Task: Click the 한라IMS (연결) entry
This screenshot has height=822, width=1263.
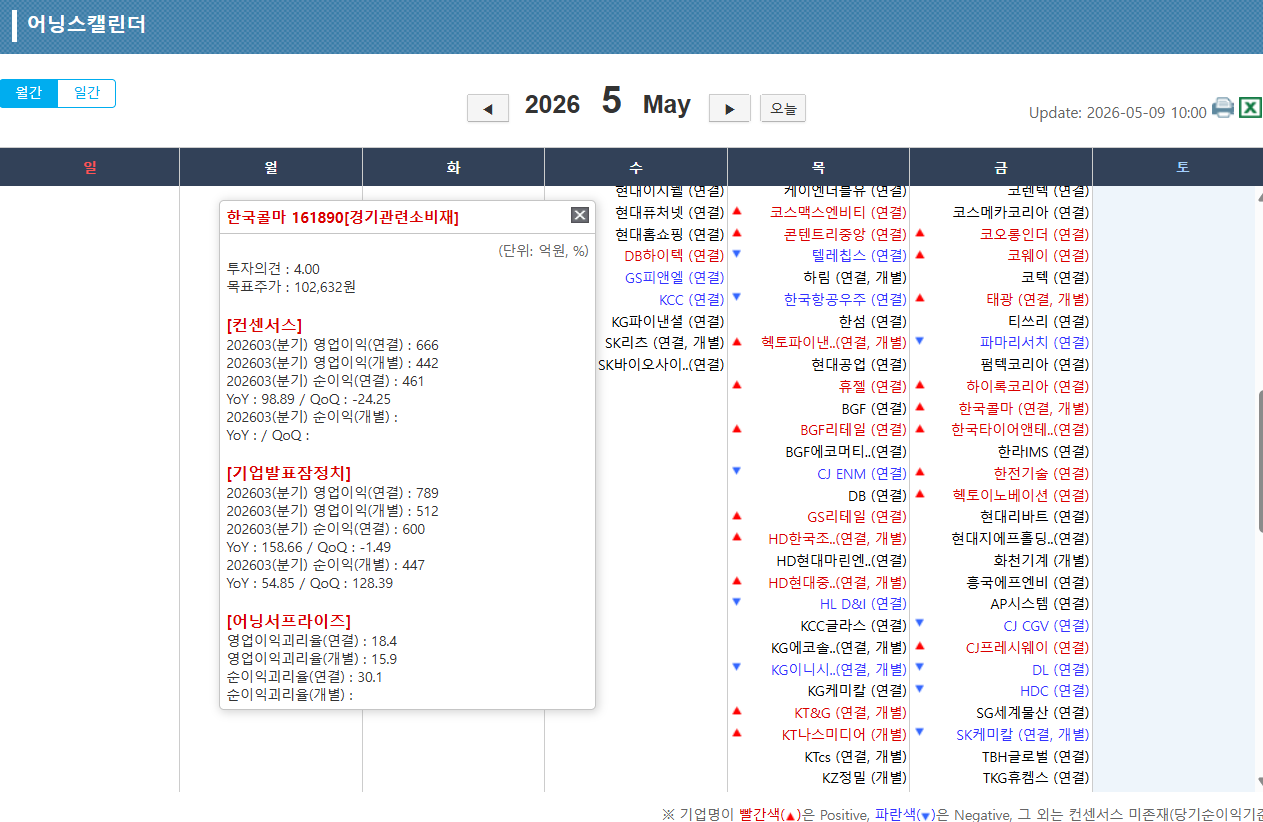Action: point(1043,451)
